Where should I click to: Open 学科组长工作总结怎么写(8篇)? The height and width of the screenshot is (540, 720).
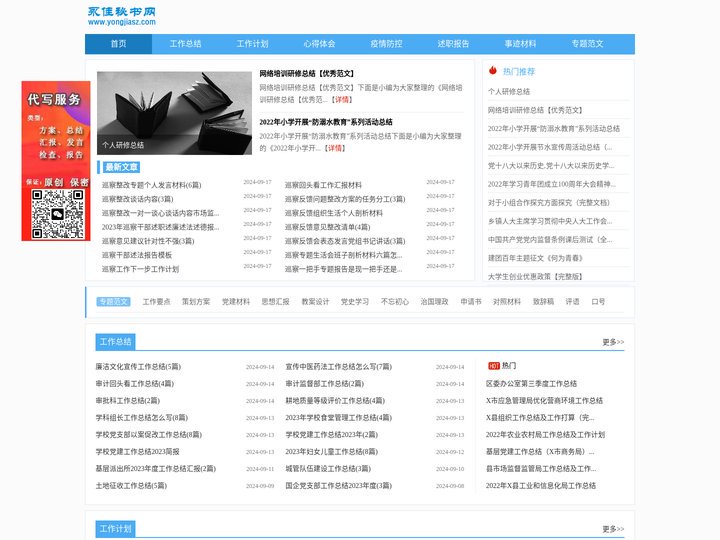coord(142,417)
